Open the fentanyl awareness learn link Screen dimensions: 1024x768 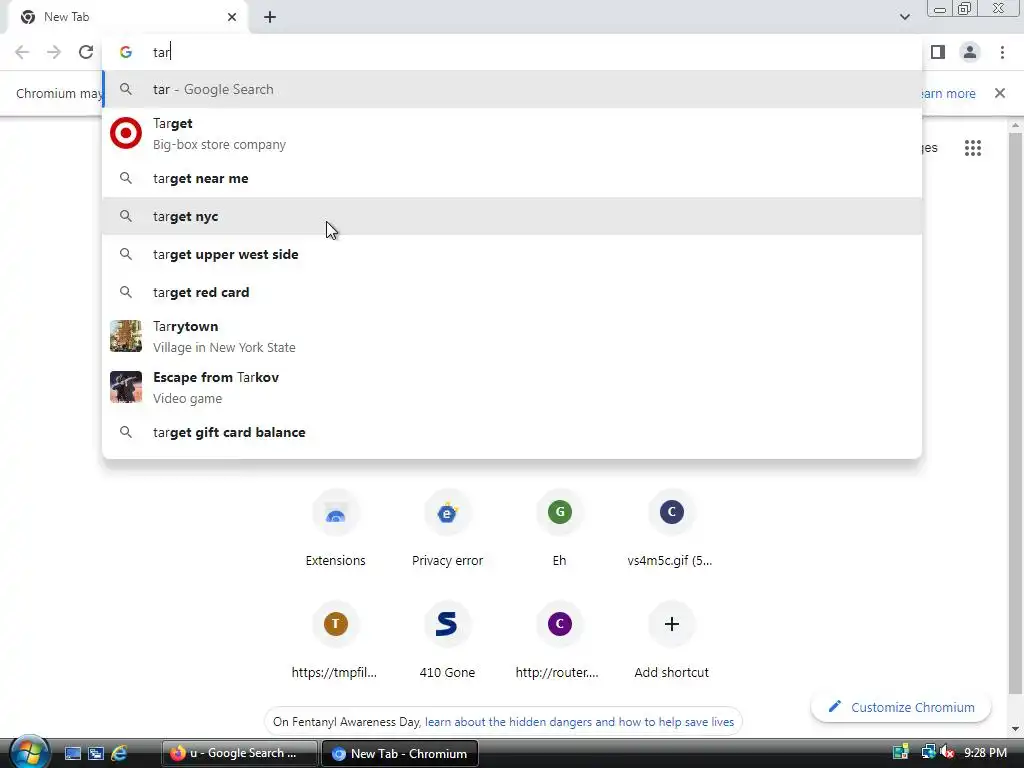(579, 722)
